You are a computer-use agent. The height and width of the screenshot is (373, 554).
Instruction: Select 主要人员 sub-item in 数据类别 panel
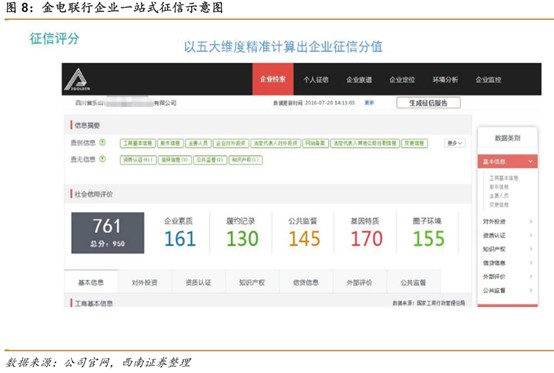point(499,196)
